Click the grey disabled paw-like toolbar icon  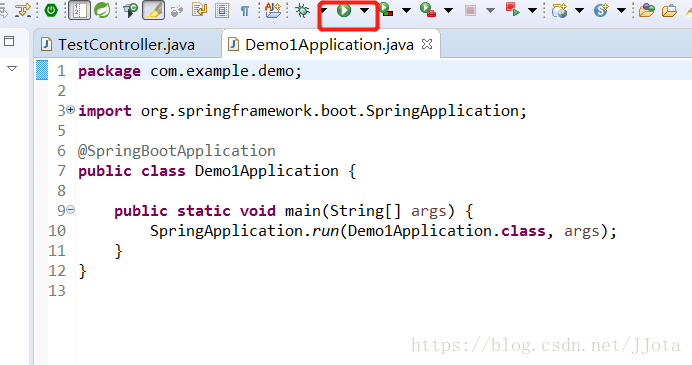tap(177, 11)
